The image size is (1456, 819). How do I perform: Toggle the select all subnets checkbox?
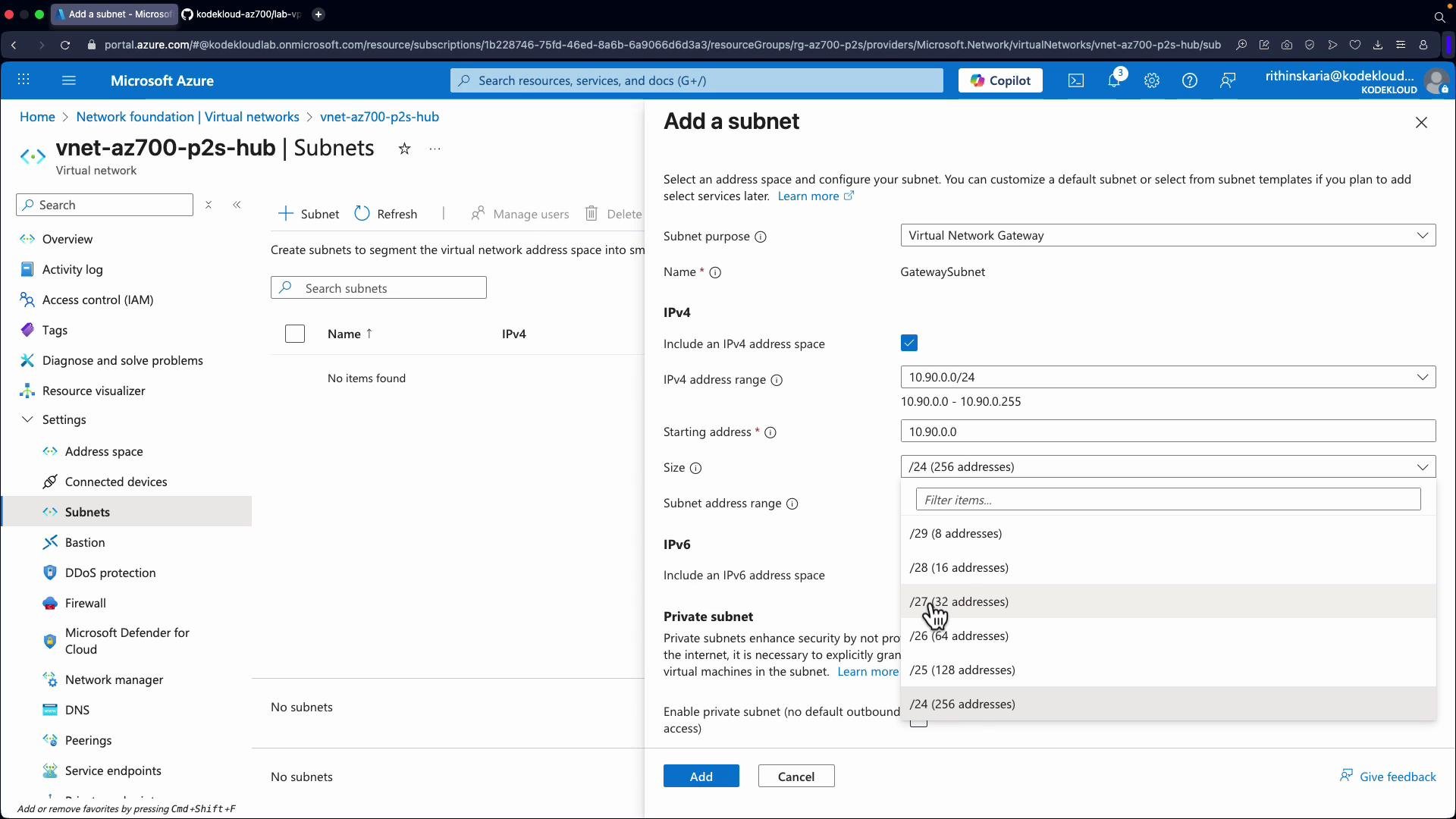295,334
